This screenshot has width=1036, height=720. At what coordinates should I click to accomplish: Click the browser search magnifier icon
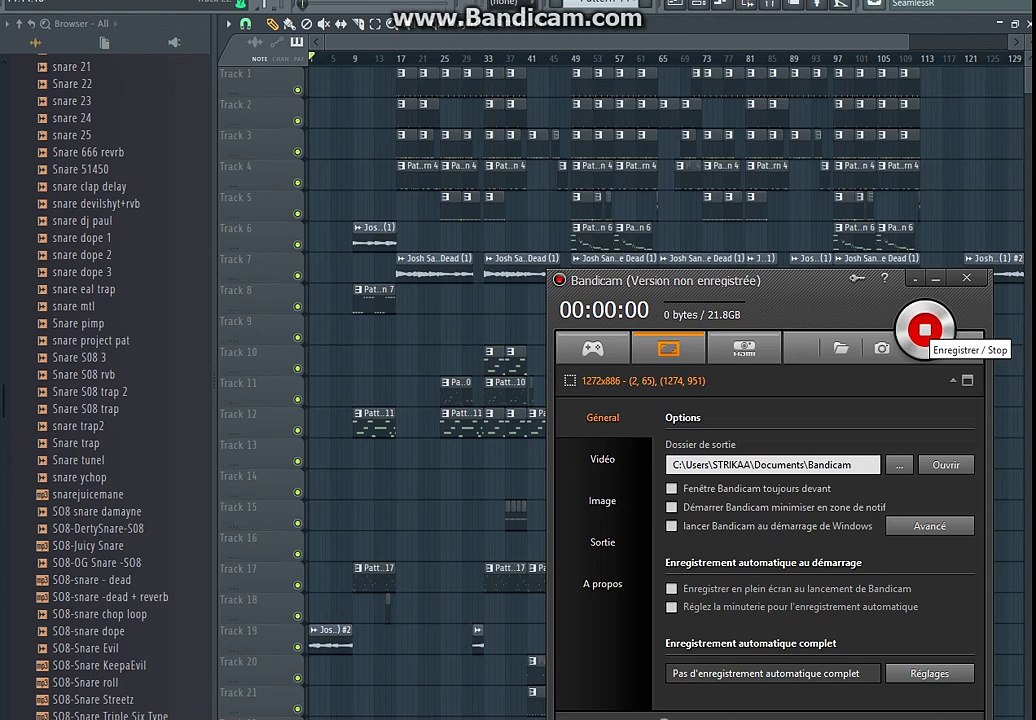tap(45, 24)
